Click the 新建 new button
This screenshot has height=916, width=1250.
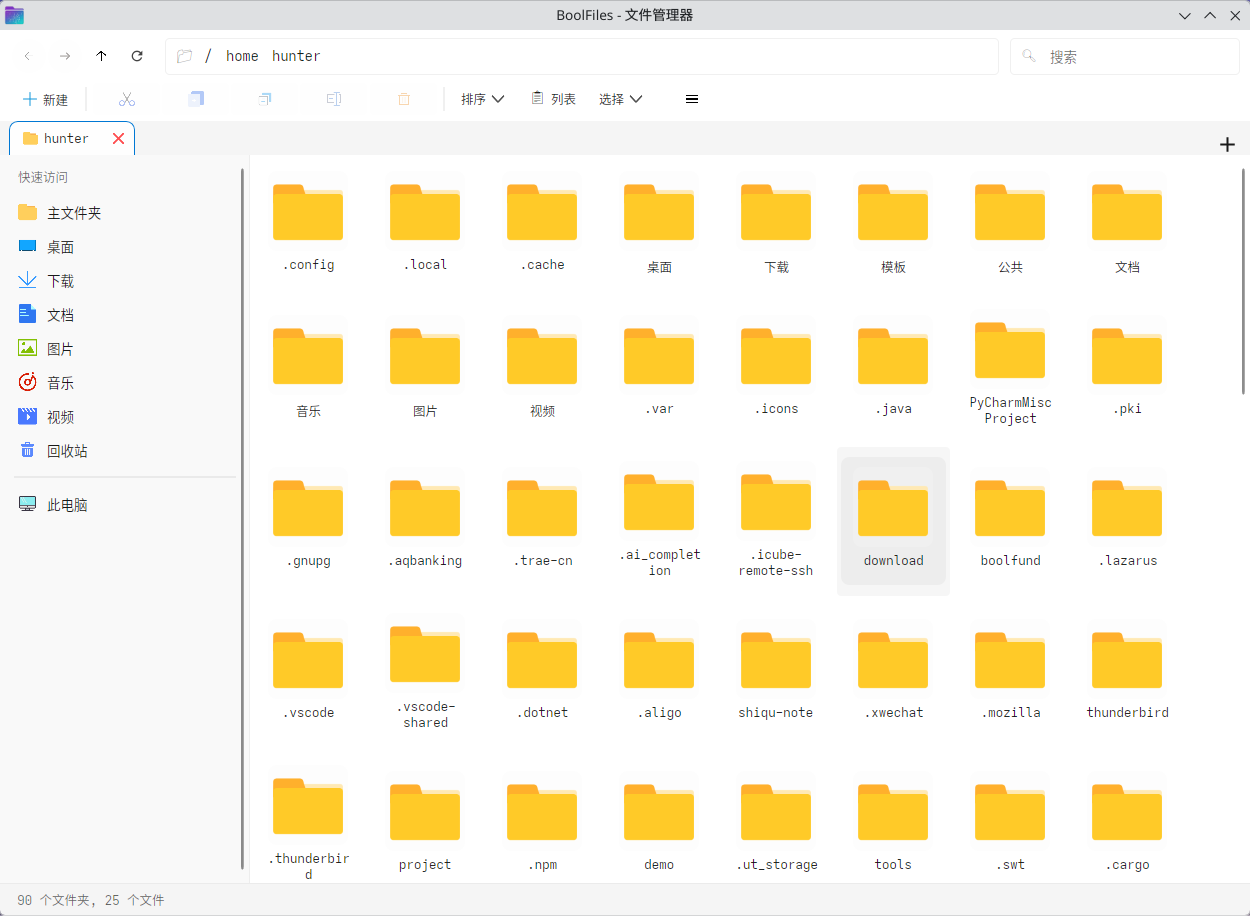pyautogui.click(x=46, y=99)
